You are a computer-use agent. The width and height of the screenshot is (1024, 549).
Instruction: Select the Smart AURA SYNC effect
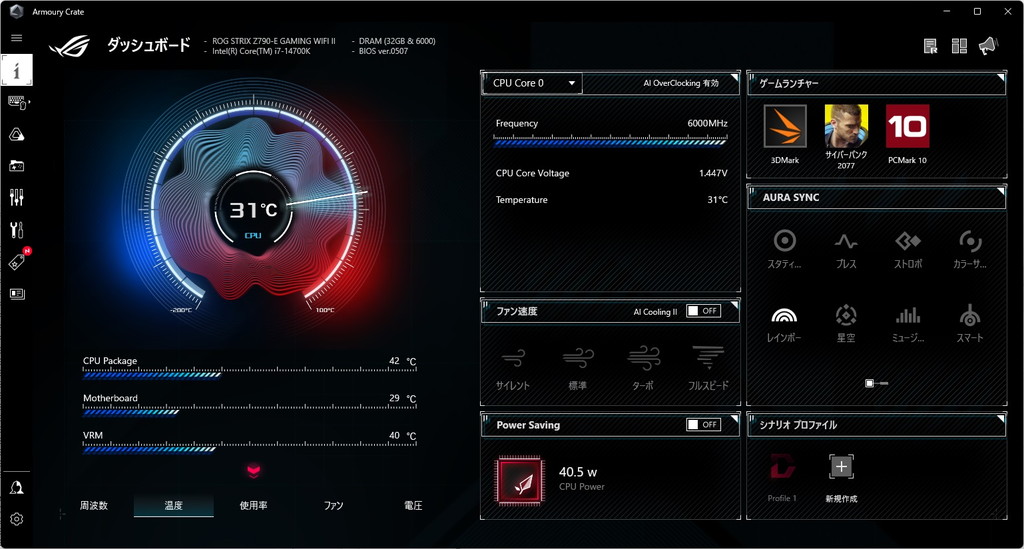coord(970,324)
